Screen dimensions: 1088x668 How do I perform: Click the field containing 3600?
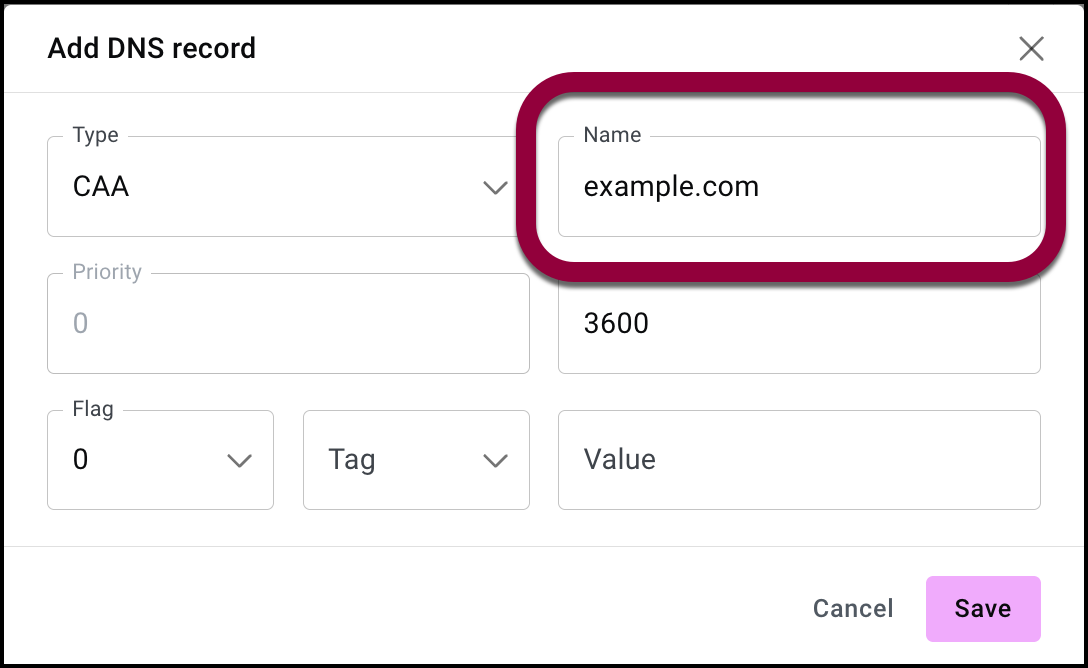click(798, 324)
